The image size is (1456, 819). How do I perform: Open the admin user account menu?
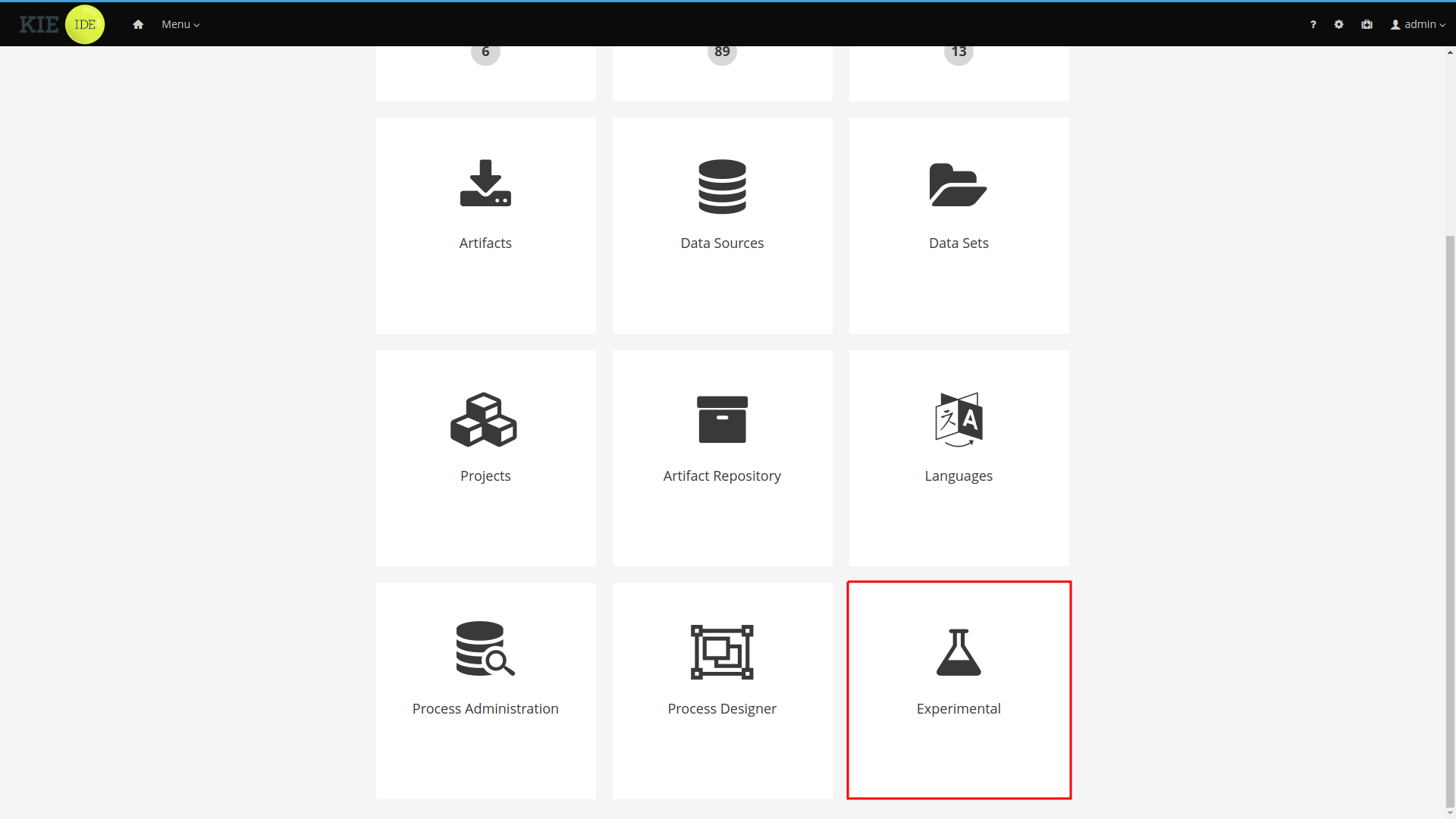click(x=1418, y=24)
